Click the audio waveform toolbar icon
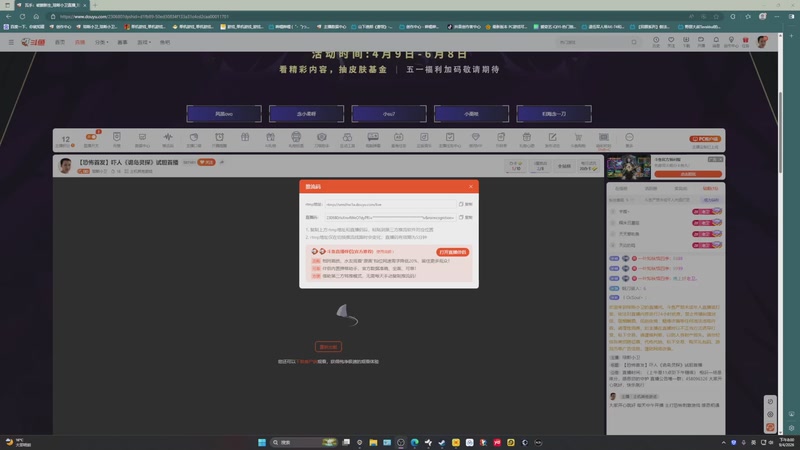 pos(168,137)
